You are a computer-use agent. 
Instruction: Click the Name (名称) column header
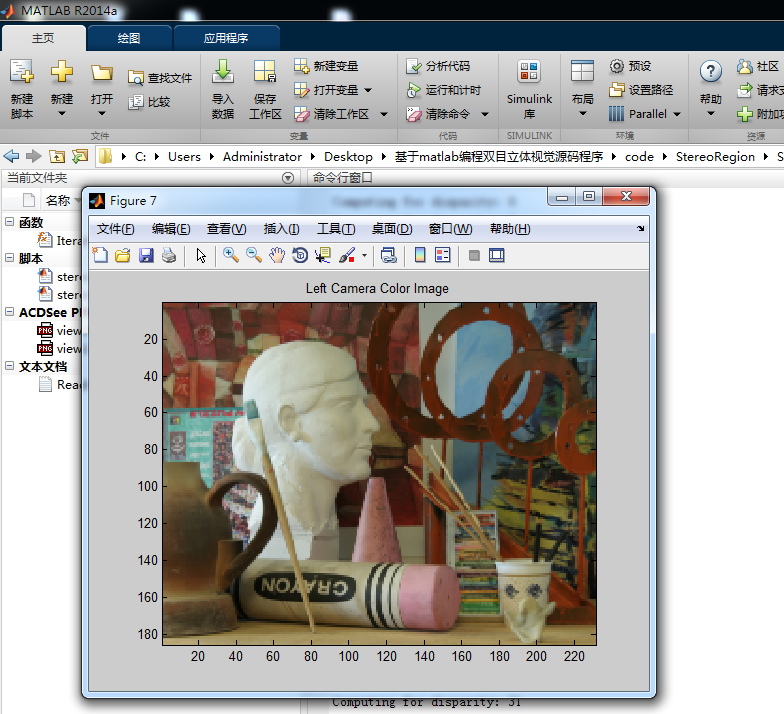58,200
